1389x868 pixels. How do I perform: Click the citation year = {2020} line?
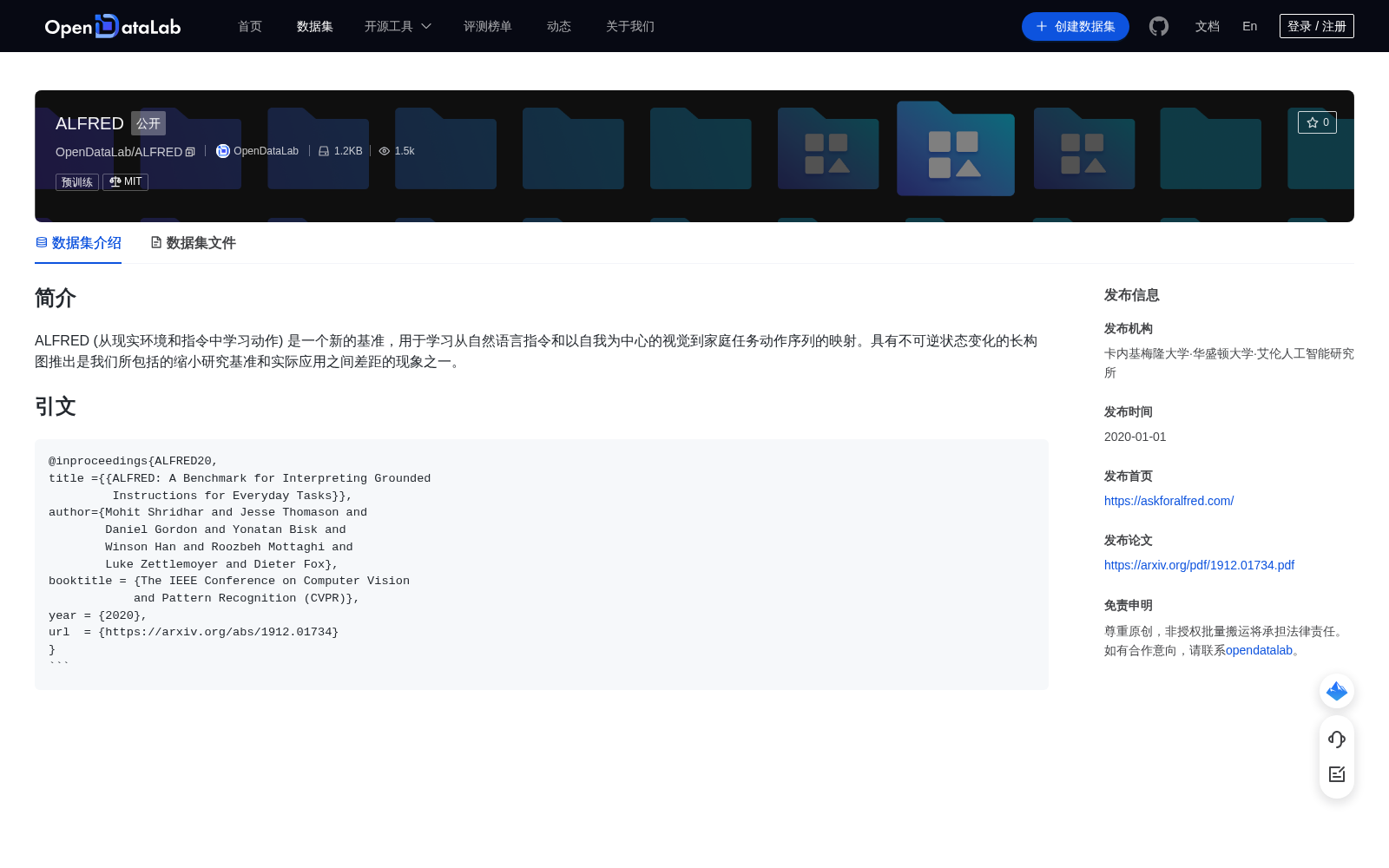pyautogui.click(x=98, y=615)
